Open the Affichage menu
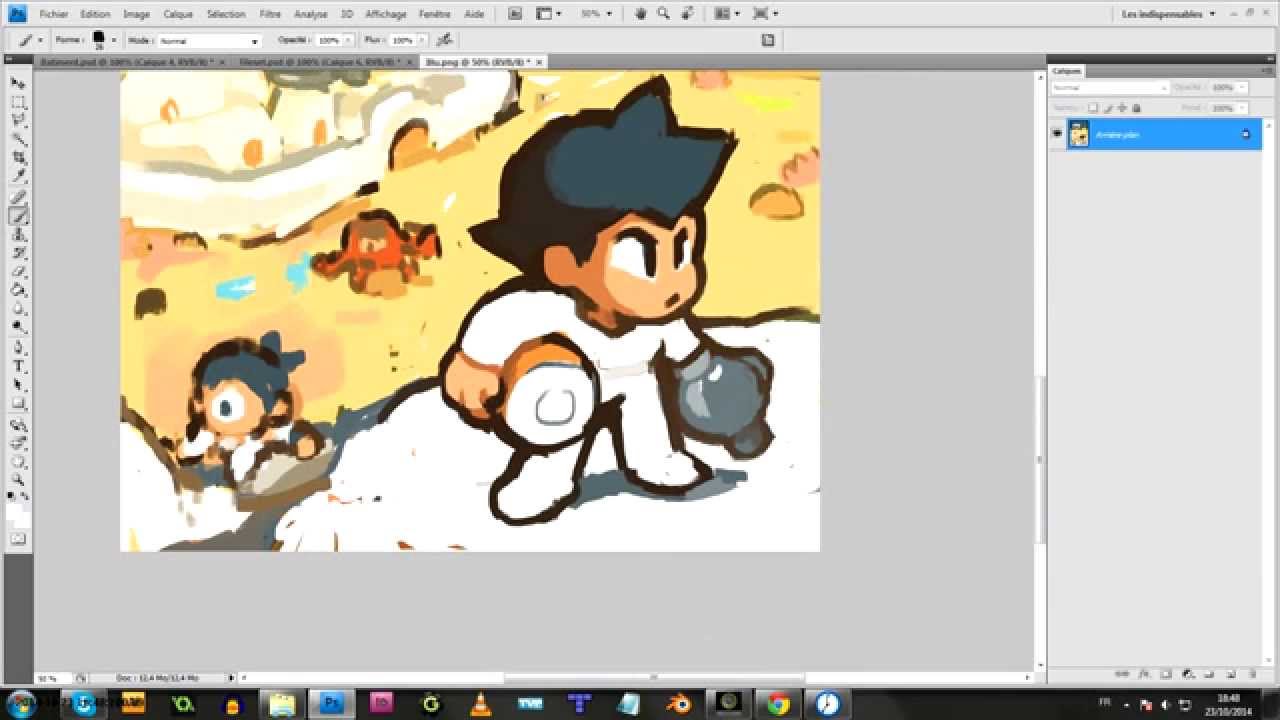The height and width of the screenshot is (720, 1280). pos(386,14)
